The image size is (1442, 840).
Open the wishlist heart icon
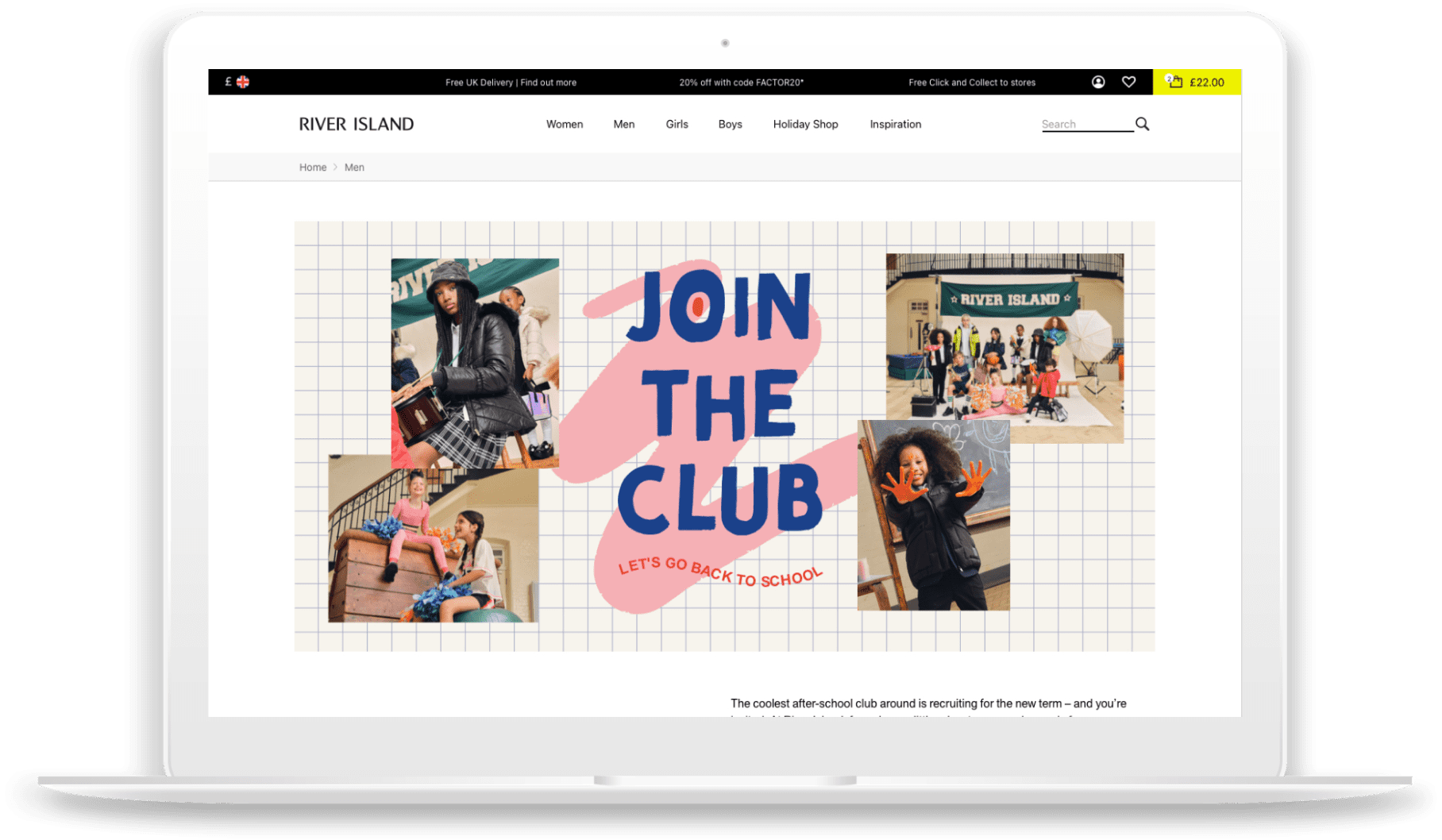1128,82
